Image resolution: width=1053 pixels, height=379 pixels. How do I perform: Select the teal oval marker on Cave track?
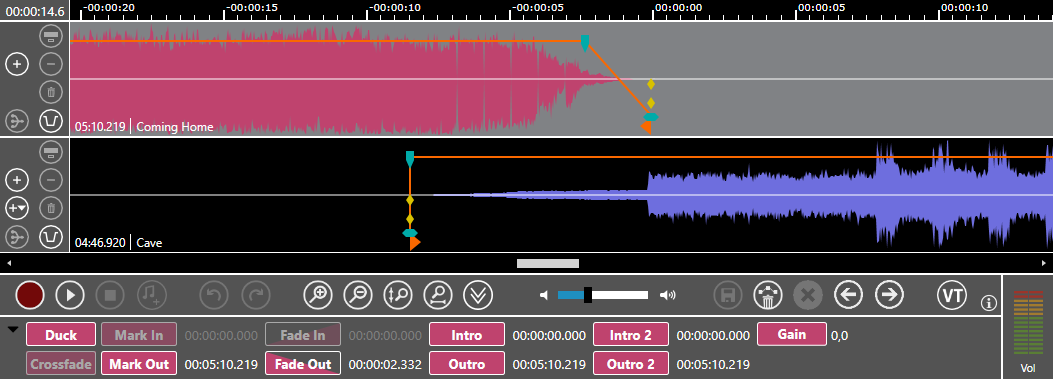coord(410,233)
